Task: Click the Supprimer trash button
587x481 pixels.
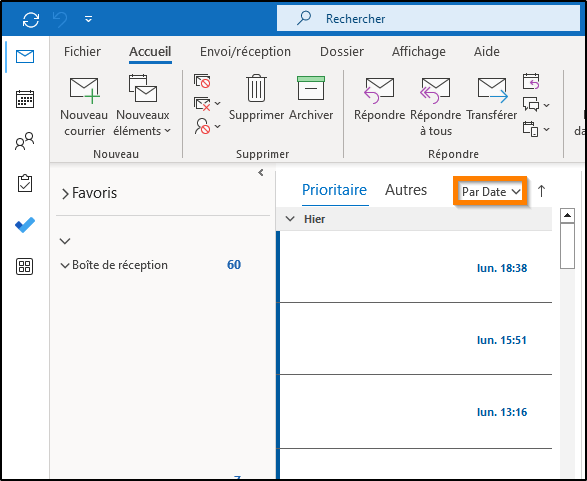Action: [256, 98]
